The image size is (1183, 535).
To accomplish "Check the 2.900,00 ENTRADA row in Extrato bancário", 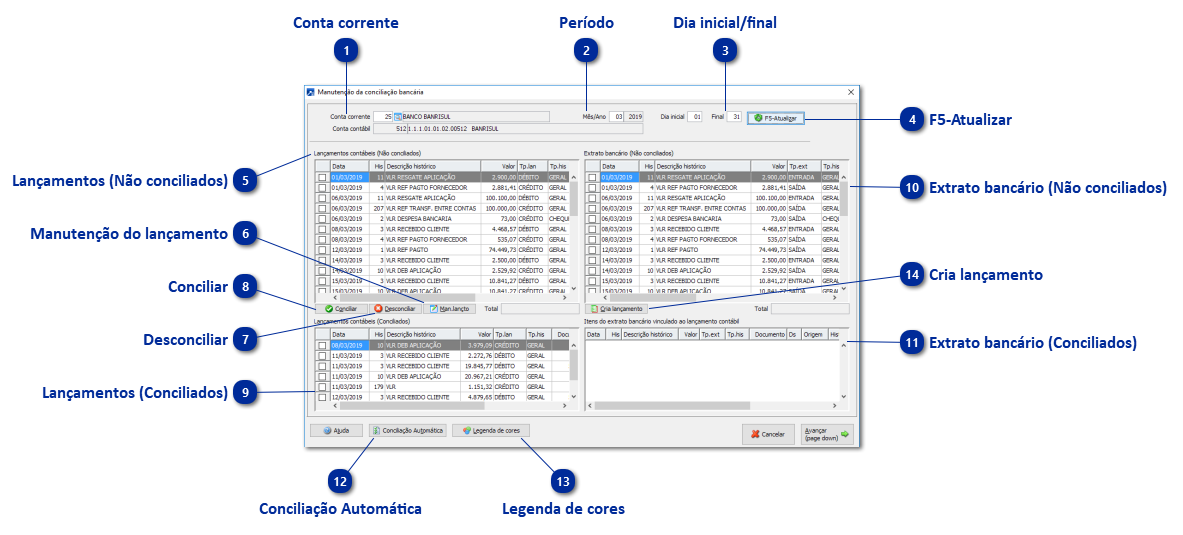I will coord(592,177).
